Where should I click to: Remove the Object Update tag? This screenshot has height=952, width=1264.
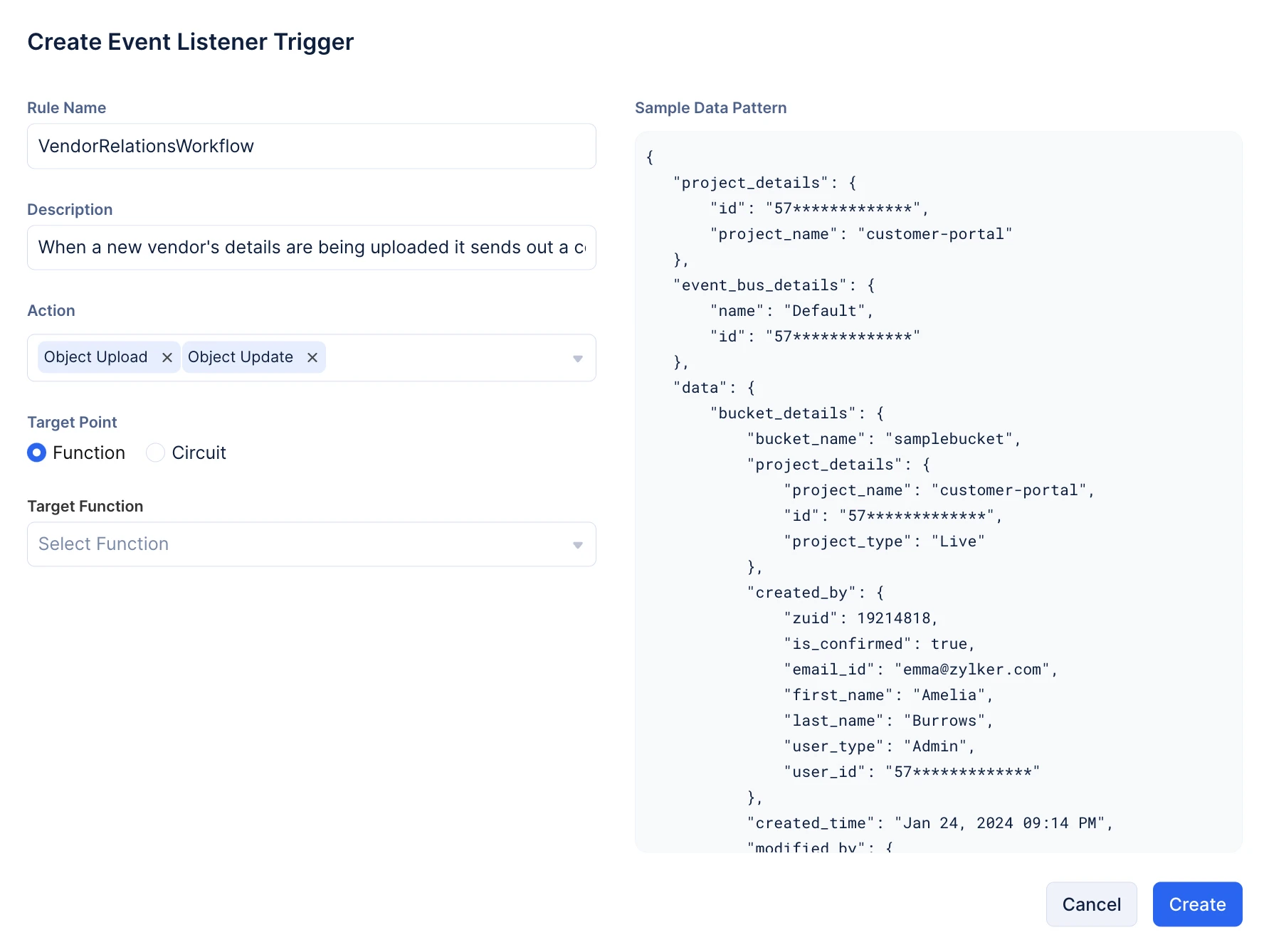click(312, 357)
